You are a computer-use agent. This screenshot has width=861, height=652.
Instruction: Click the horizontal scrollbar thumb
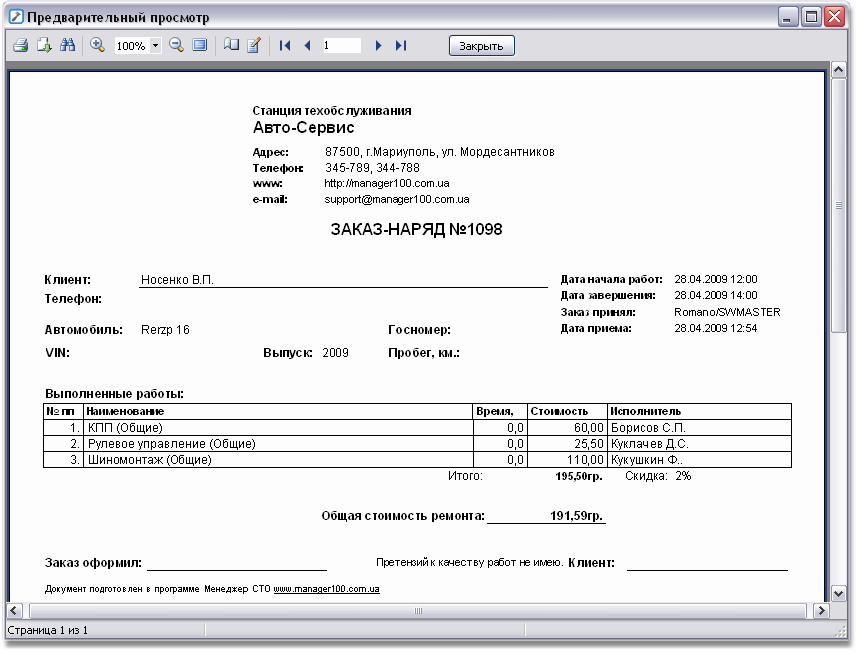(x=418, y=610)
